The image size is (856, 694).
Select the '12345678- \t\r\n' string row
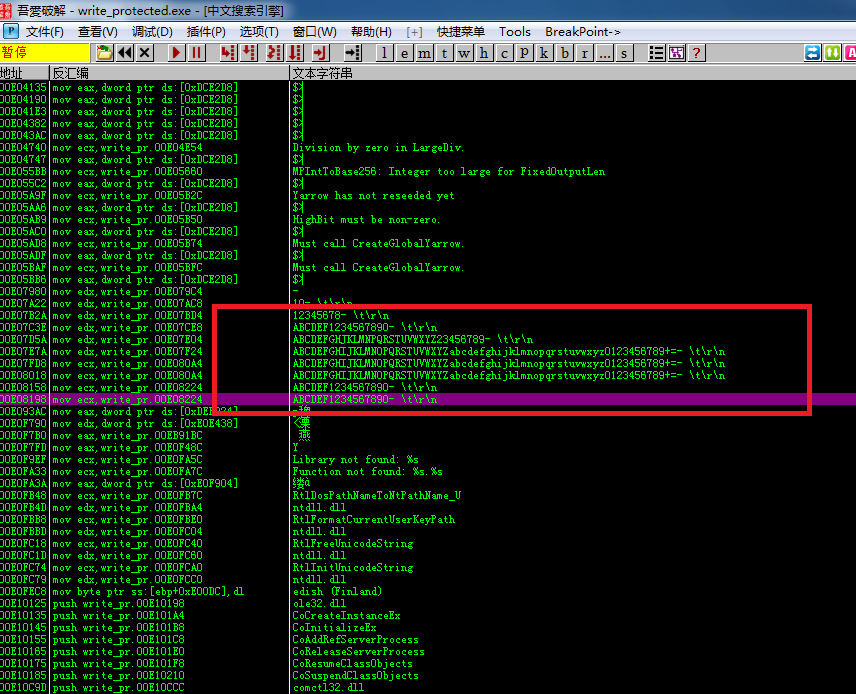click(x=428, y=316)
